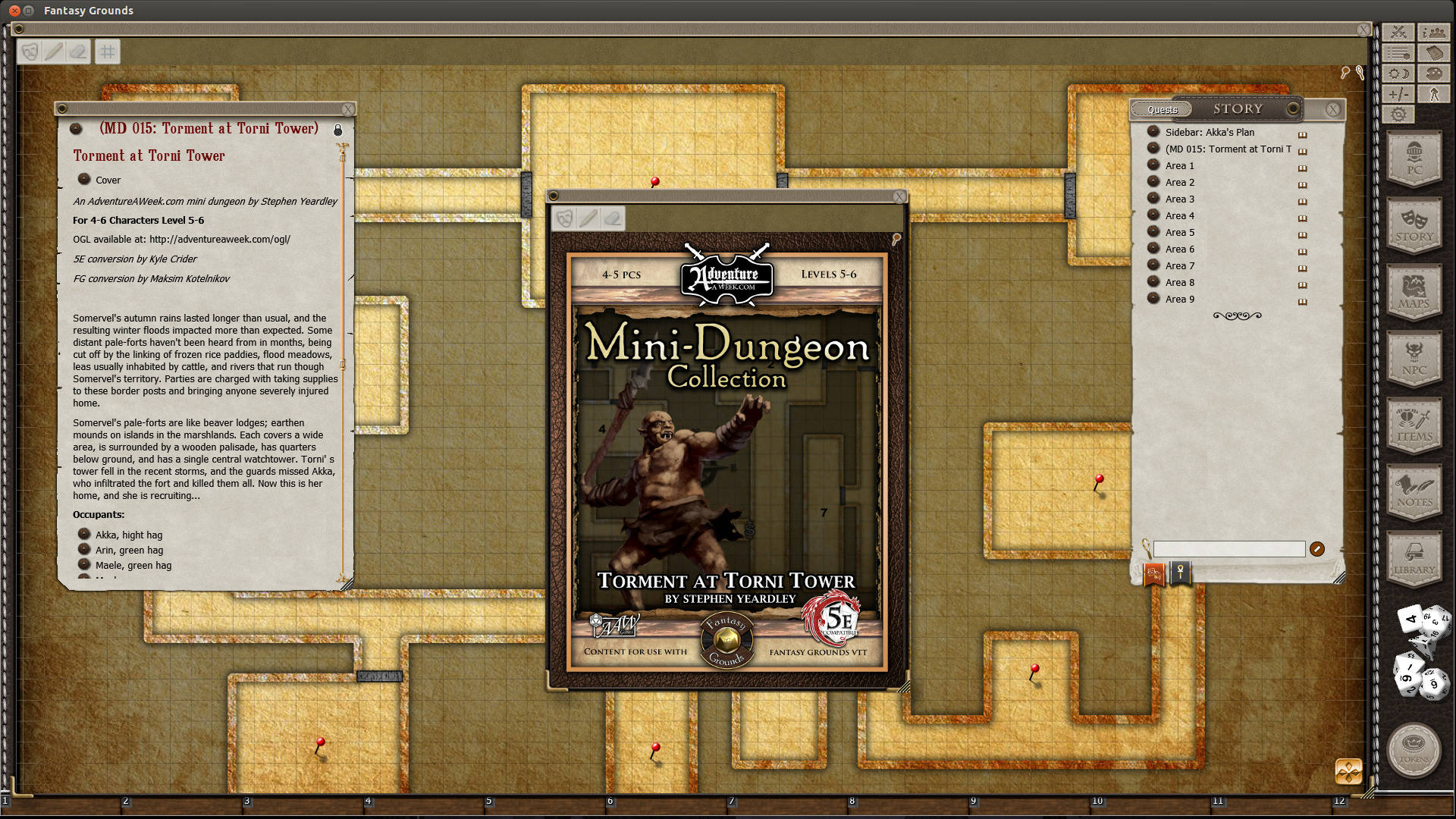Click inside the Story search field
Screen dimensions: 1456x819
pos(1228,548)
